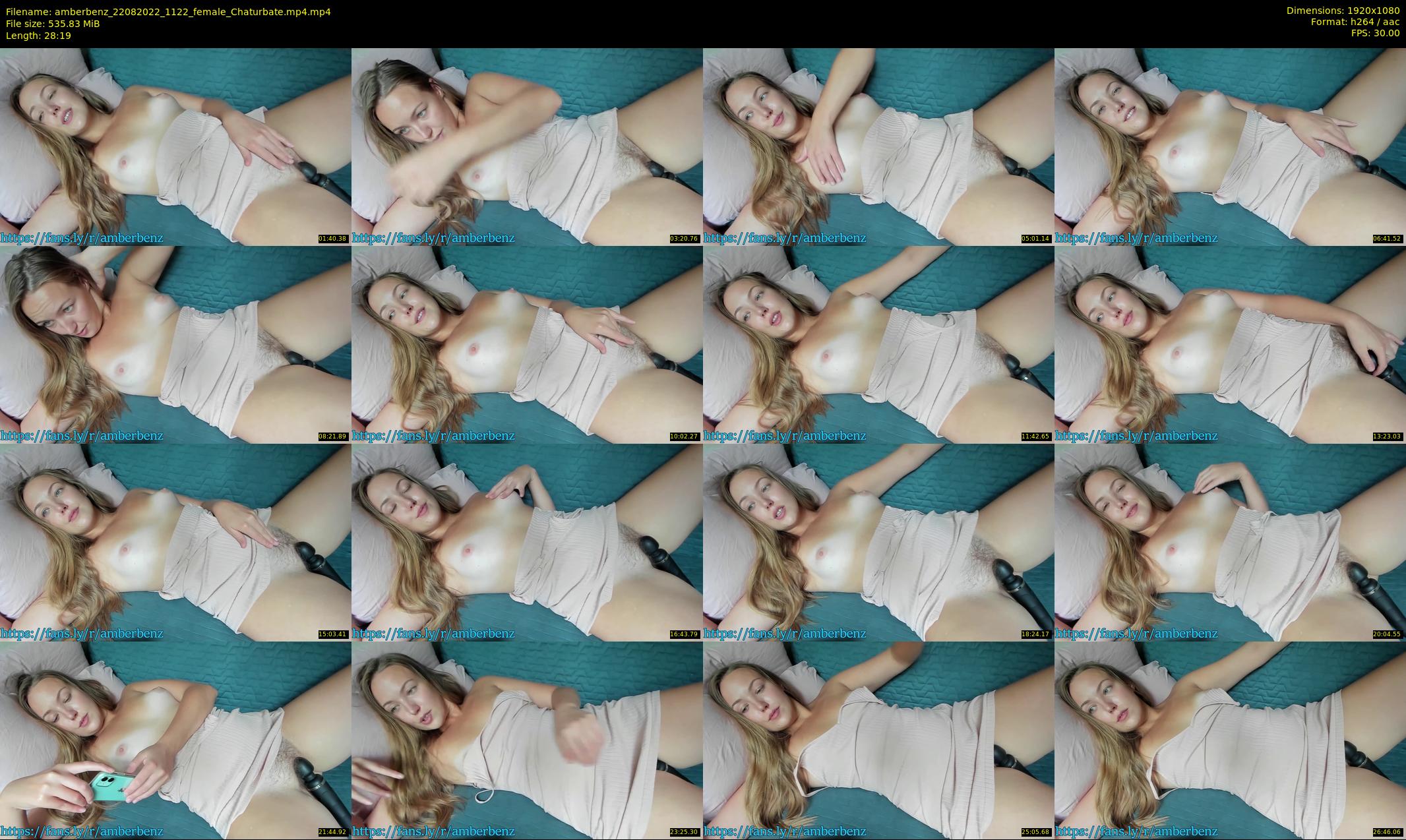
Task: Select the frame timestamped 10:02.27
Action: [x=527, y=344]
